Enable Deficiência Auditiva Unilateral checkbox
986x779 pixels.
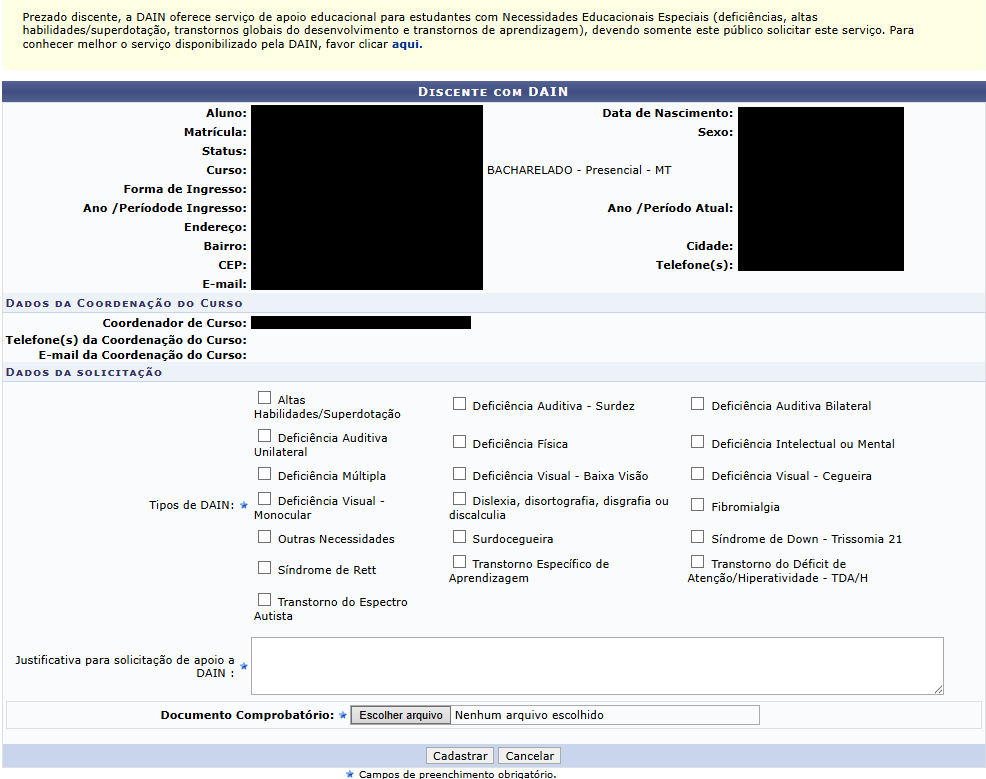point(264,436)
